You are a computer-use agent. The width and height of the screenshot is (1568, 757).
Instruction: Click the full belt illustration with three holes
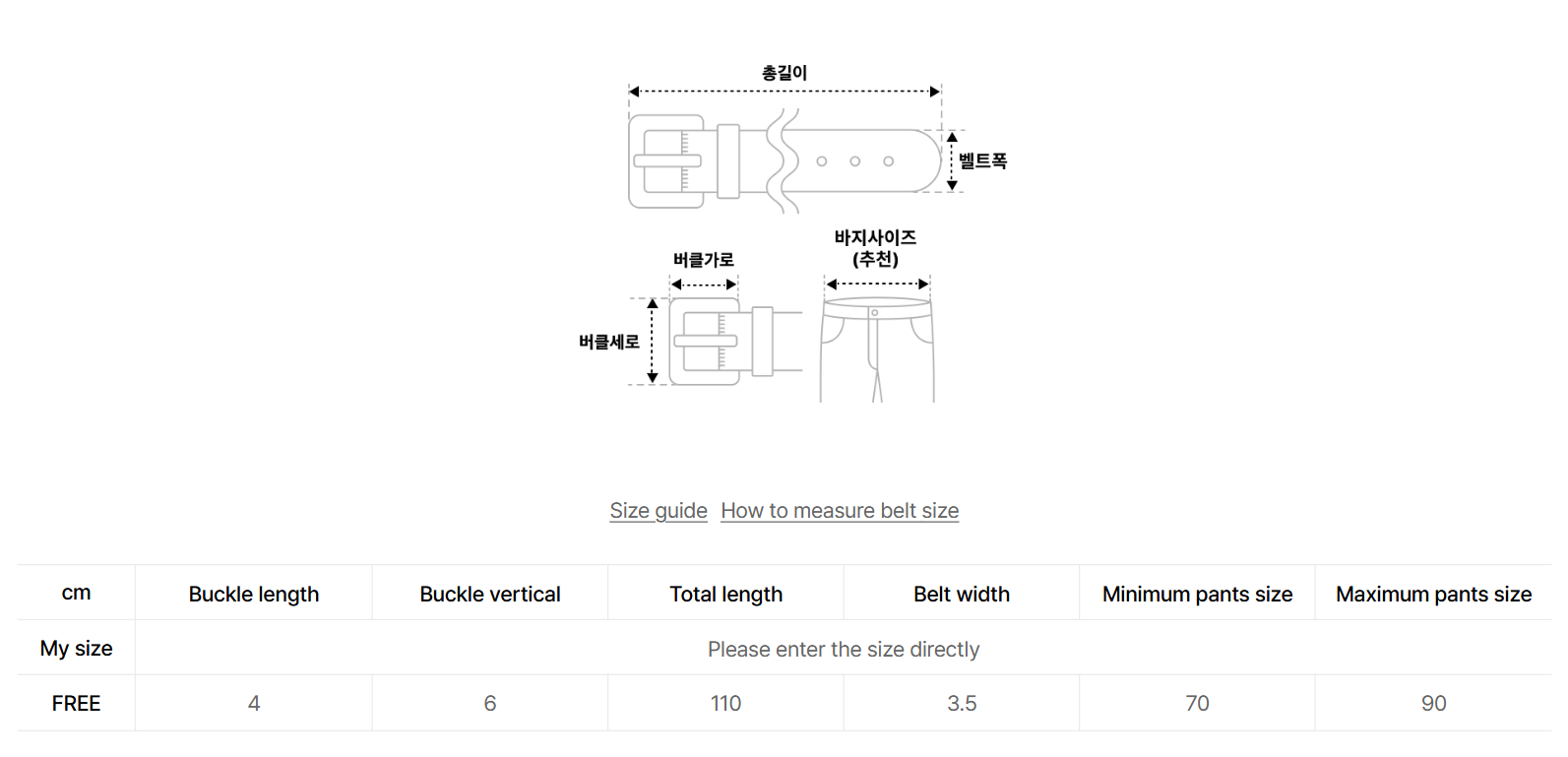coord(784,161)
